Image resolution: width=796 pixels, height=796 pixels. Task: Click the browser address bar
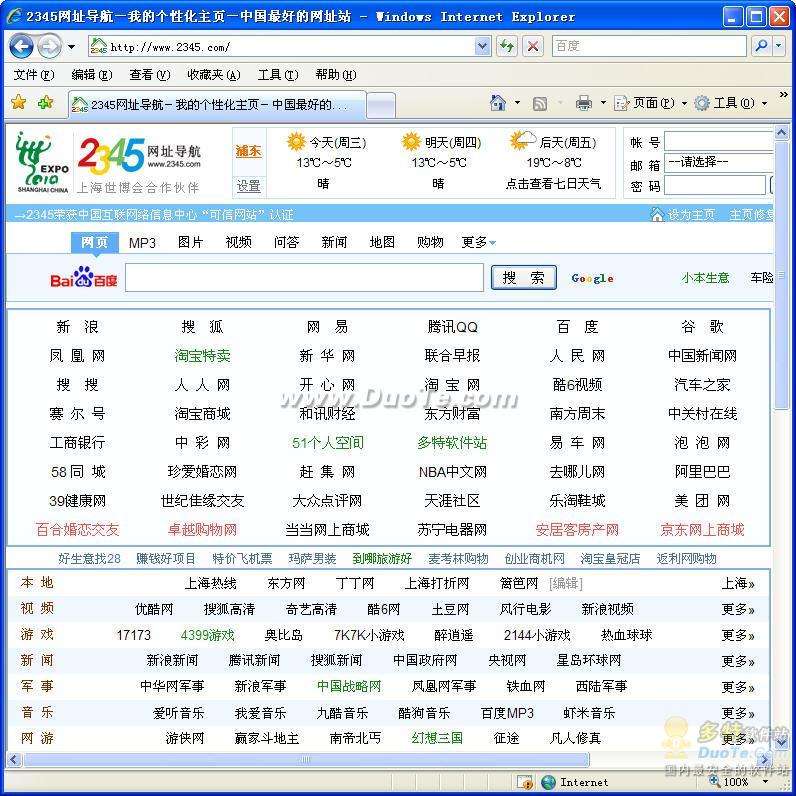pyautogui.click(x=282, y=47)
